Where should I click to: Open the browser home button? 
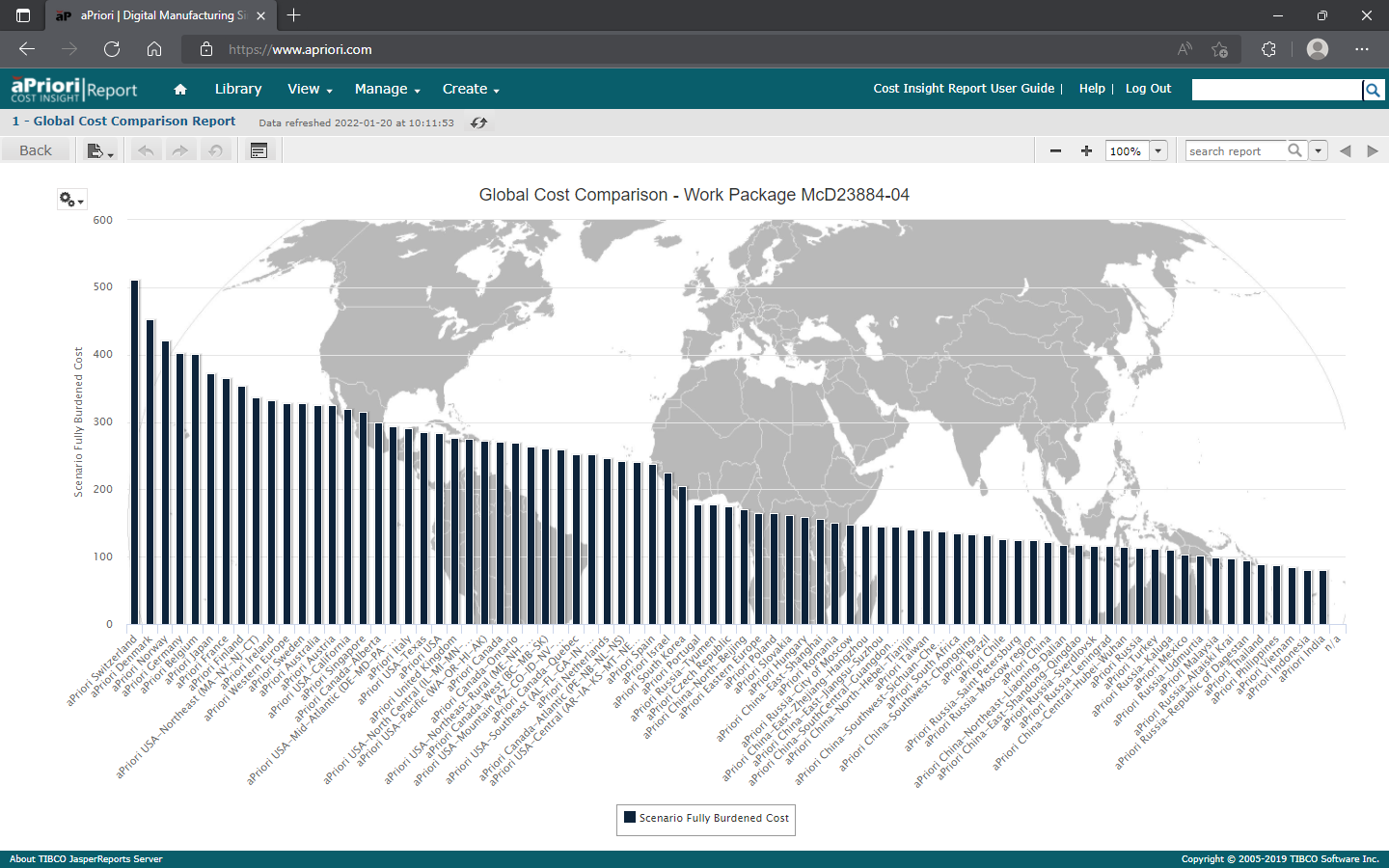154,49
